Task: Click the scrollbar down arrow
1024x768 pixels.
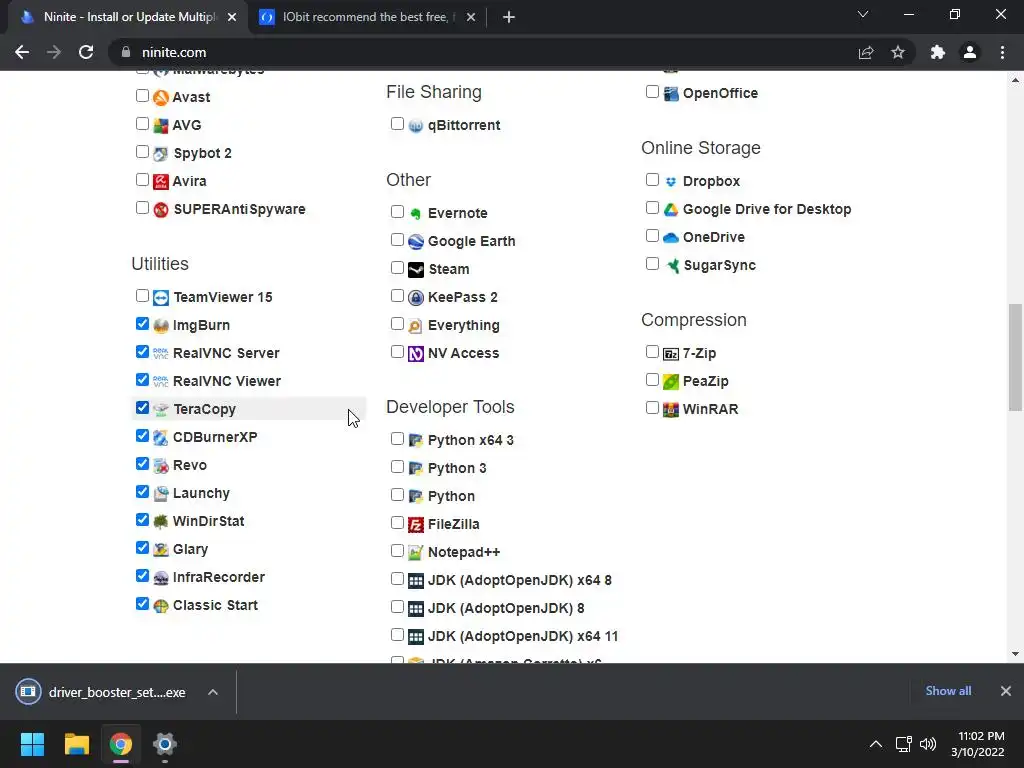Action: (x=1015, y=654)
